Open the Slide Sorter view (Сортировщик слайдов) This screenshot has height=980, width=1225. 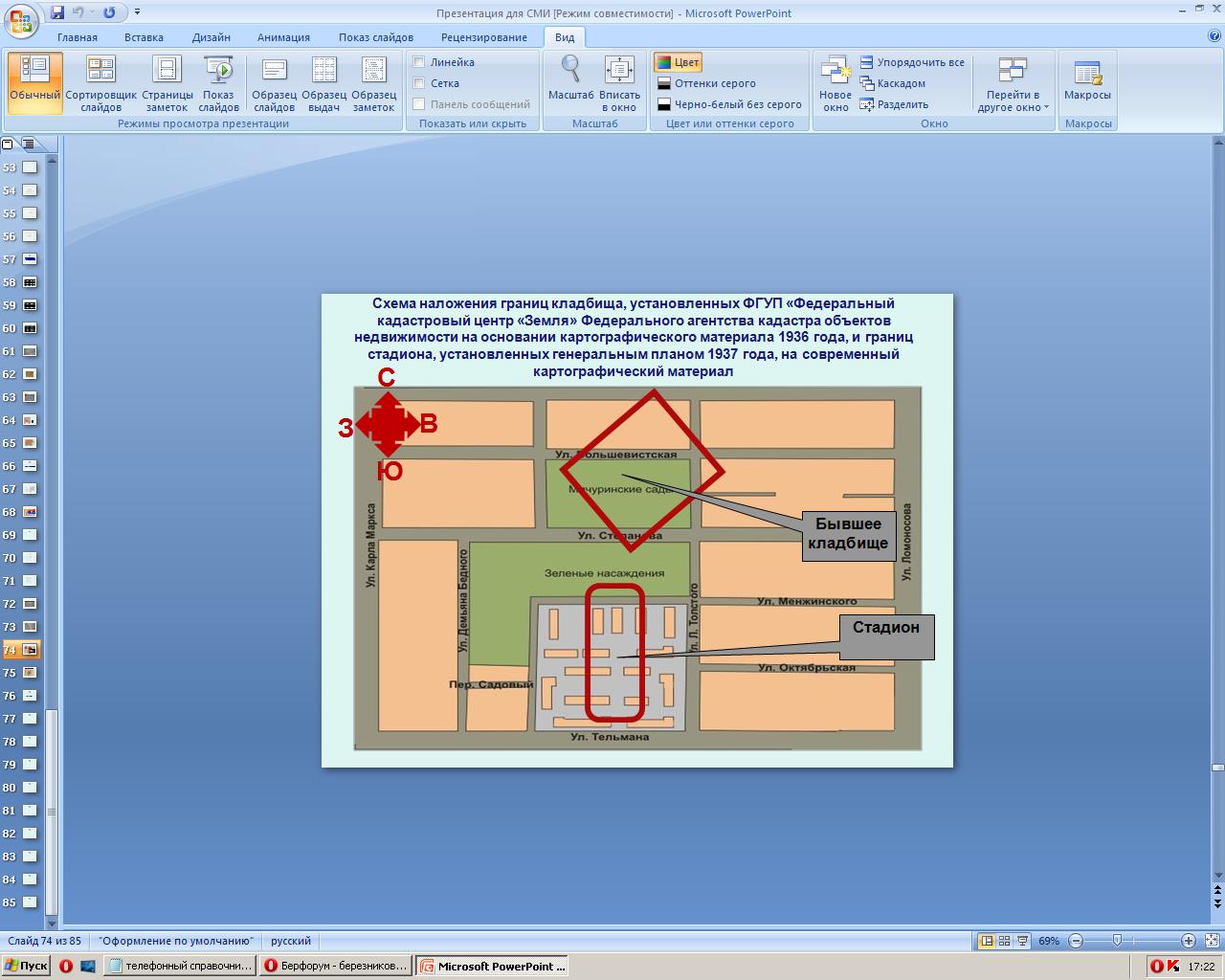pos(100,83)
